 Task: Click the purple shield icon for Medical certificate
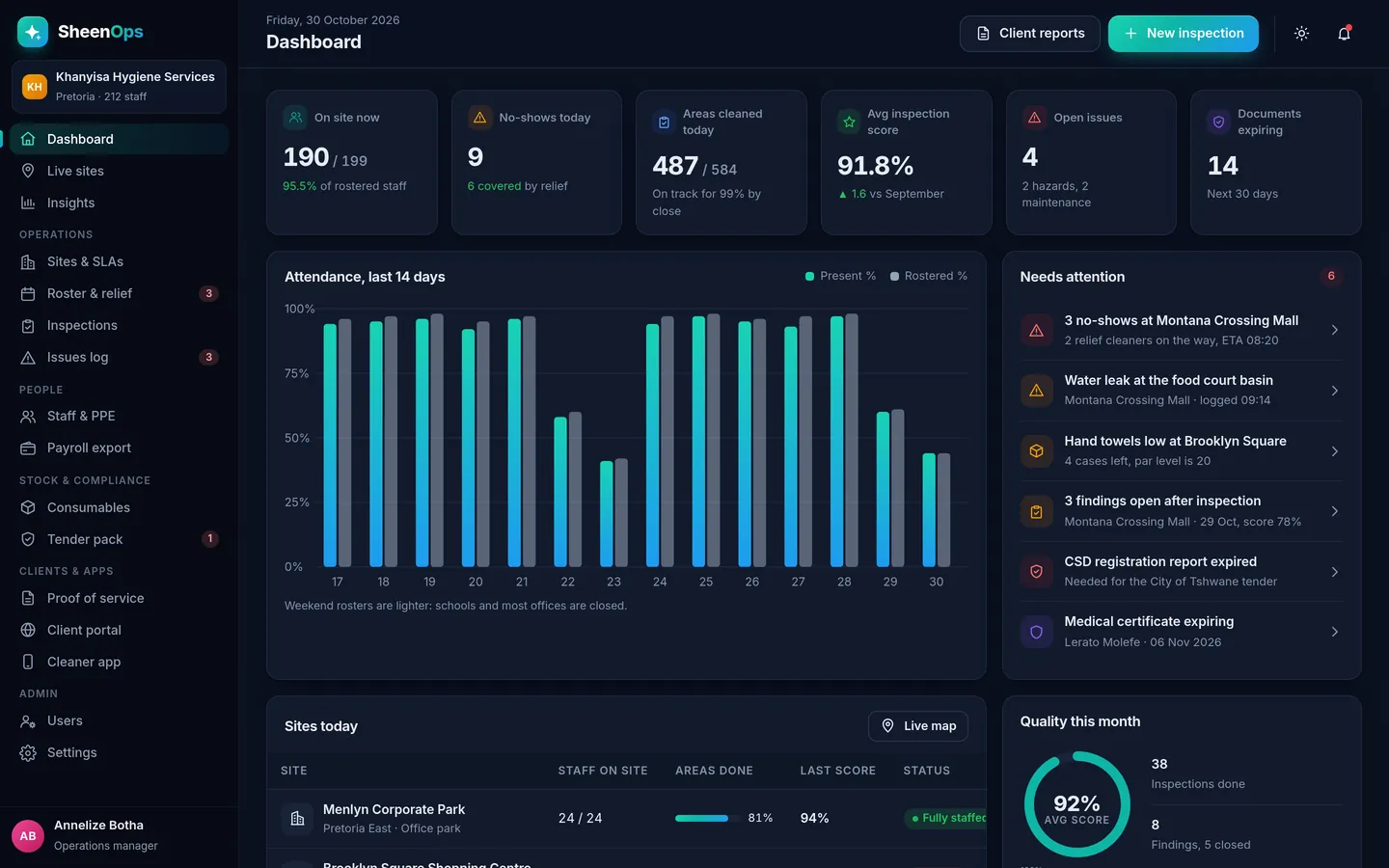(1036, 632)
